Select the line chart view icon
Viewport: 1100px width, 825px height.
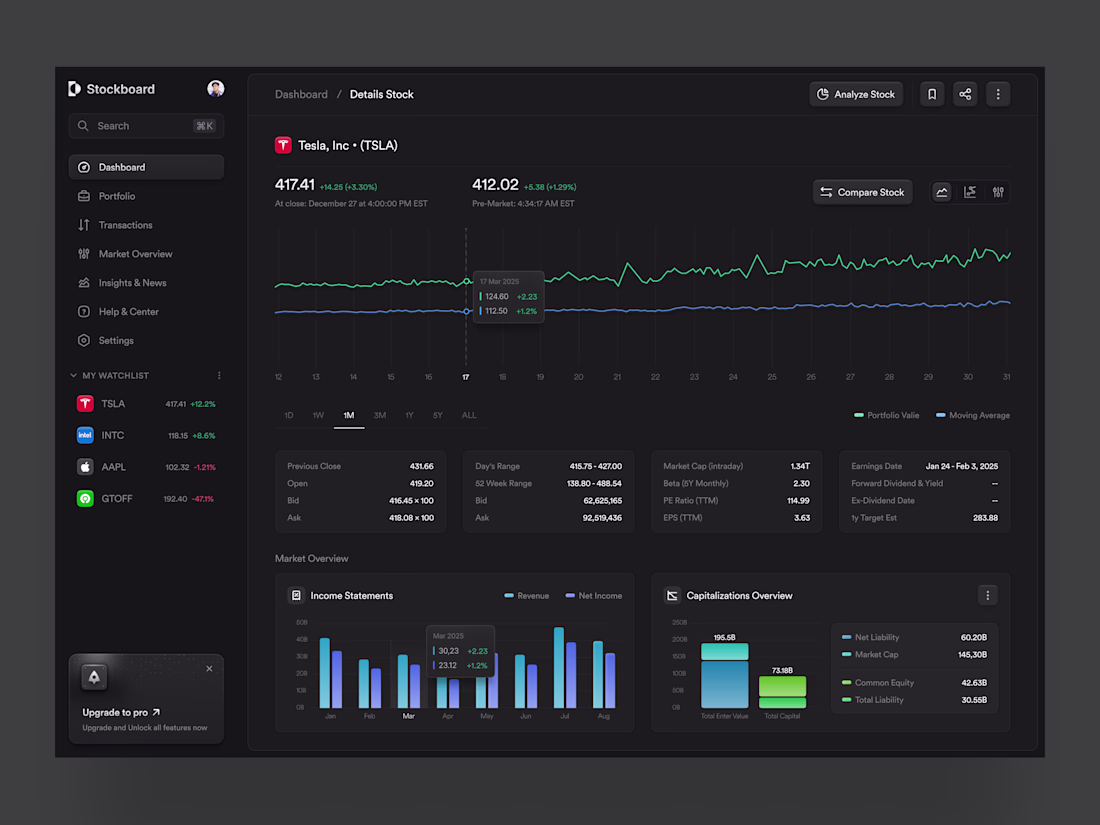pos(941,192)
